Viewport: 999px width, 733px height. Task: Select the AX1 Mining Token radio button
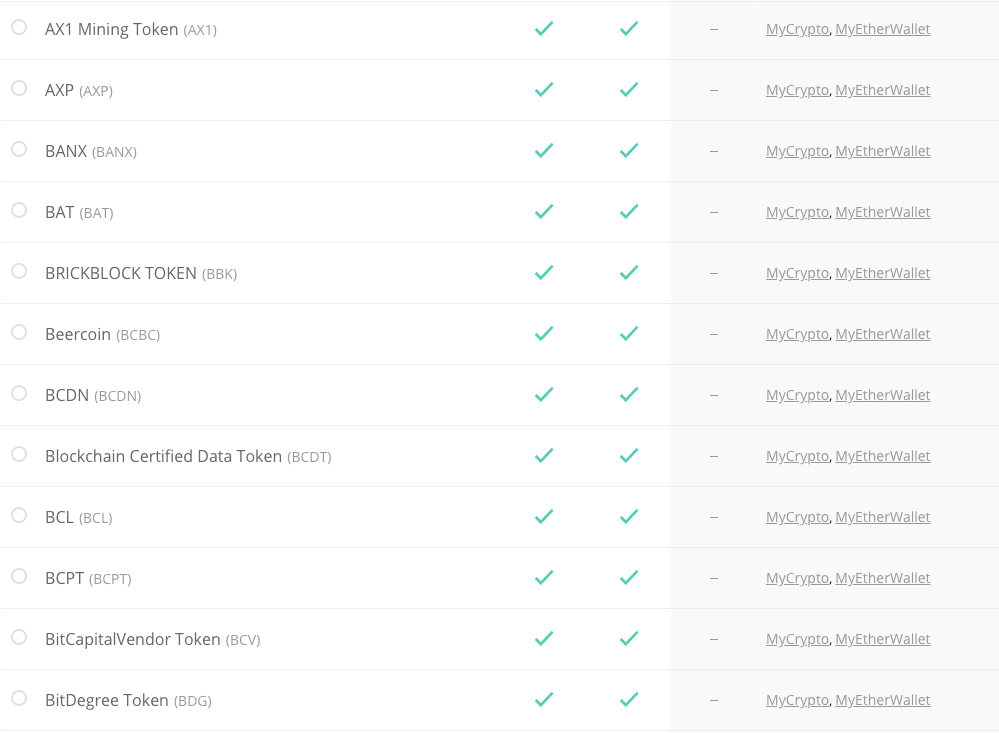(19, 27)
